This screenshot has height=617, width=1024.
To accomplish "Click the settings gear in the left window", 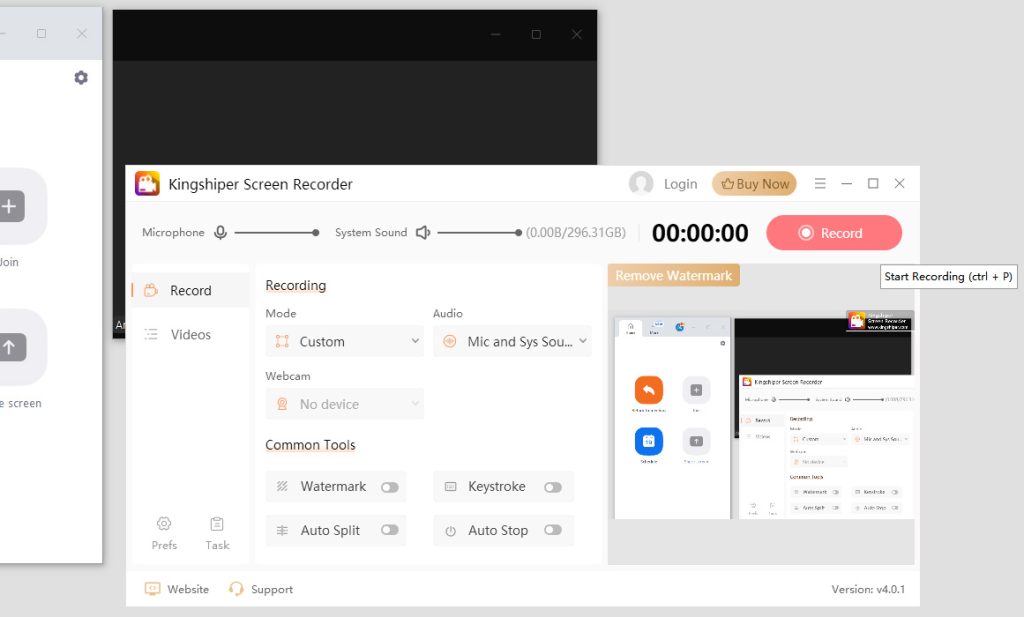I will [x=81, y=78].
